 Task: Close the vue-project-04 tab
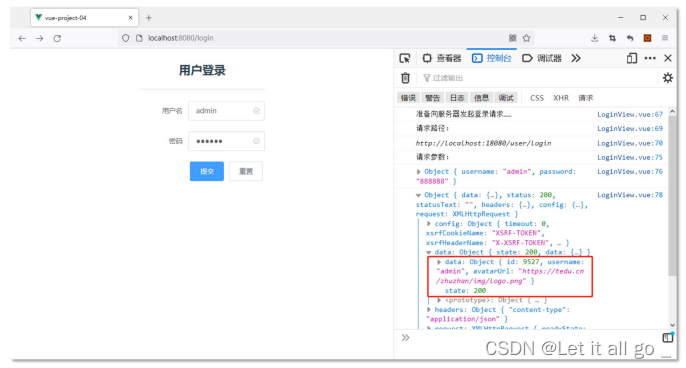click(x=130, y=18)
